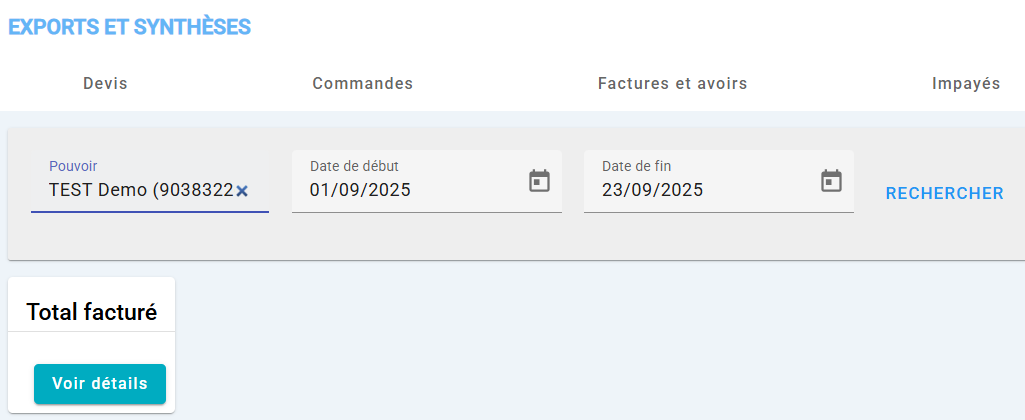Click the 23/09/2025 end date value
The width and height of the screenshot is (1025, 420).
pyautogui.click(x=652, y=190)
